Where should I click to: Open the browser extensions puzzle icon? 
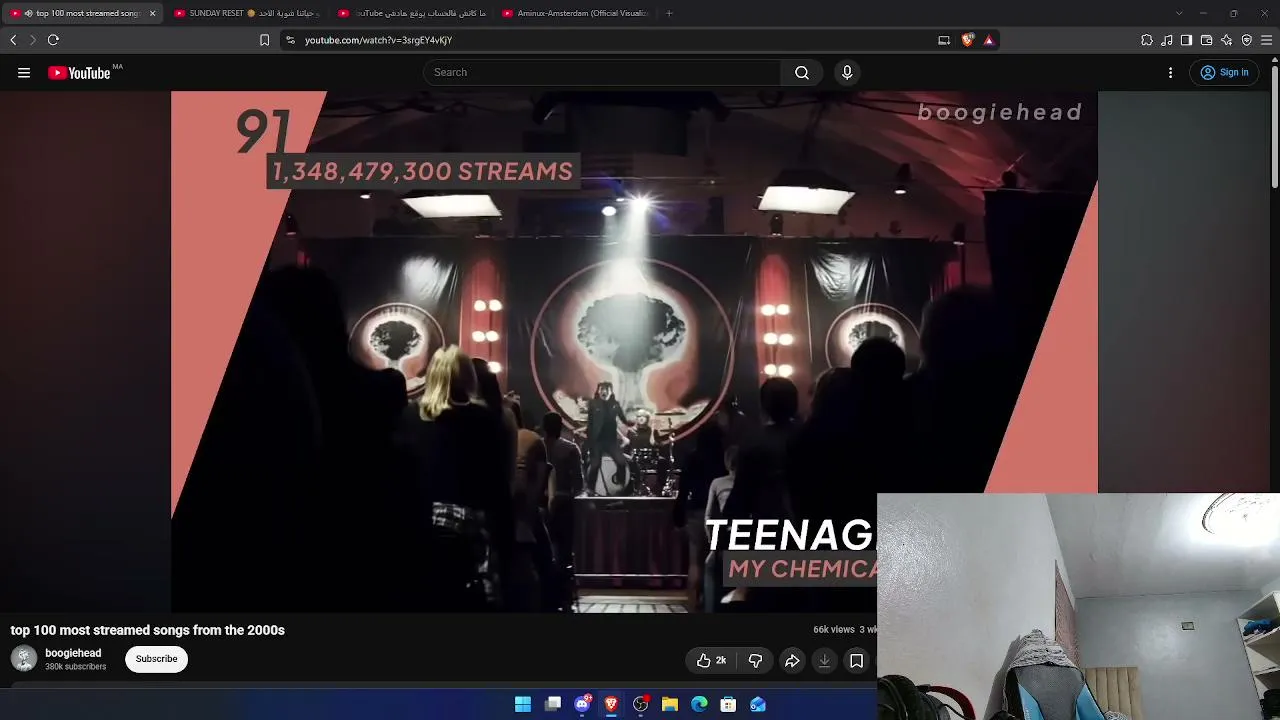pyautogui.click(x=1147, y=40)
